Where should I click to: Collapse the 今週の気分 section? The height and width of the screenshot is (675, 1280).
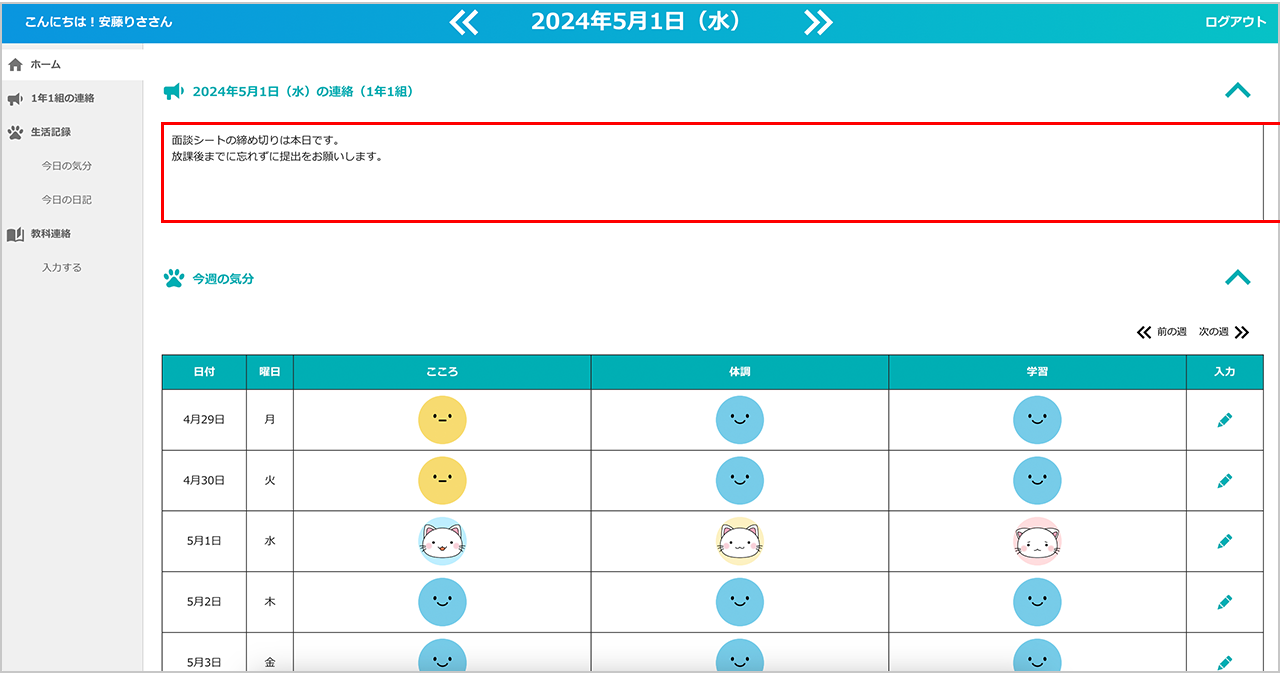[1237, 278]
